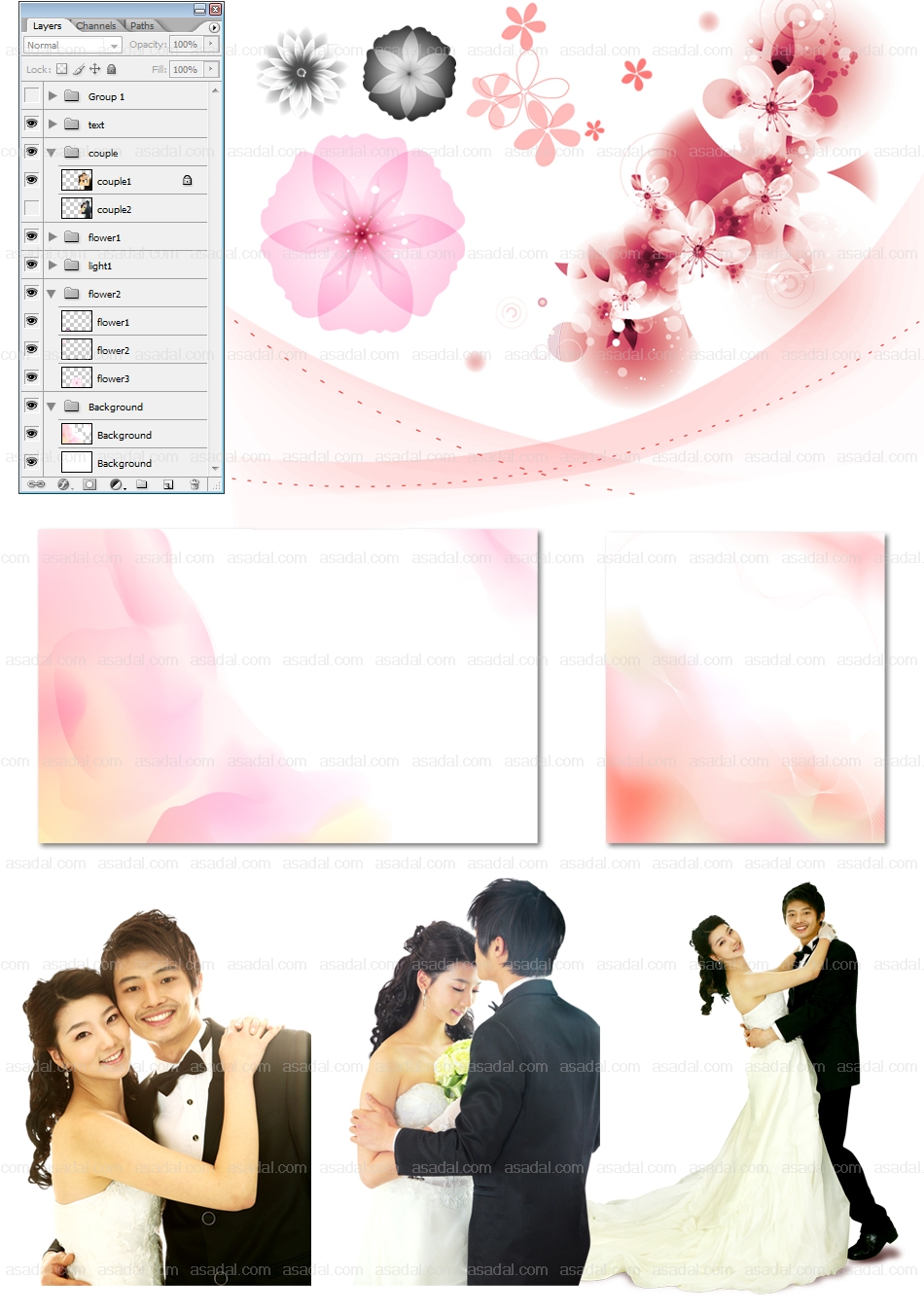Image resolution: width=924 pixels, height=1313 pixels.
Task: Expand the flower1 group
Action: pos(53,237)
